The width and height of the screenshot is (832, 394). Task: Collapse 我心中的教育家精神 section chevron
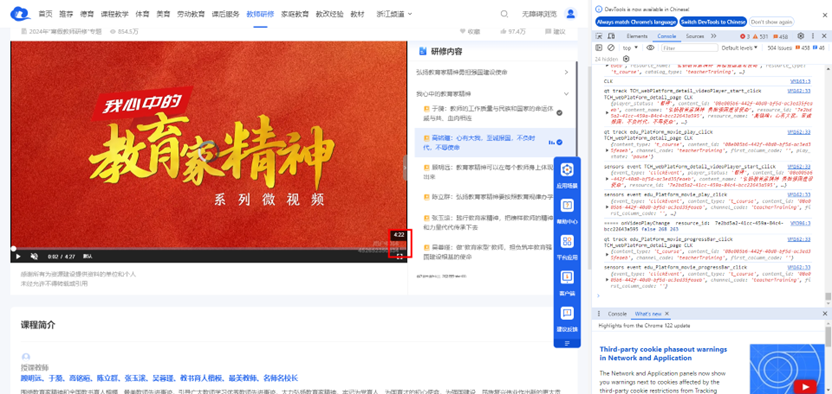coord(566,94)
